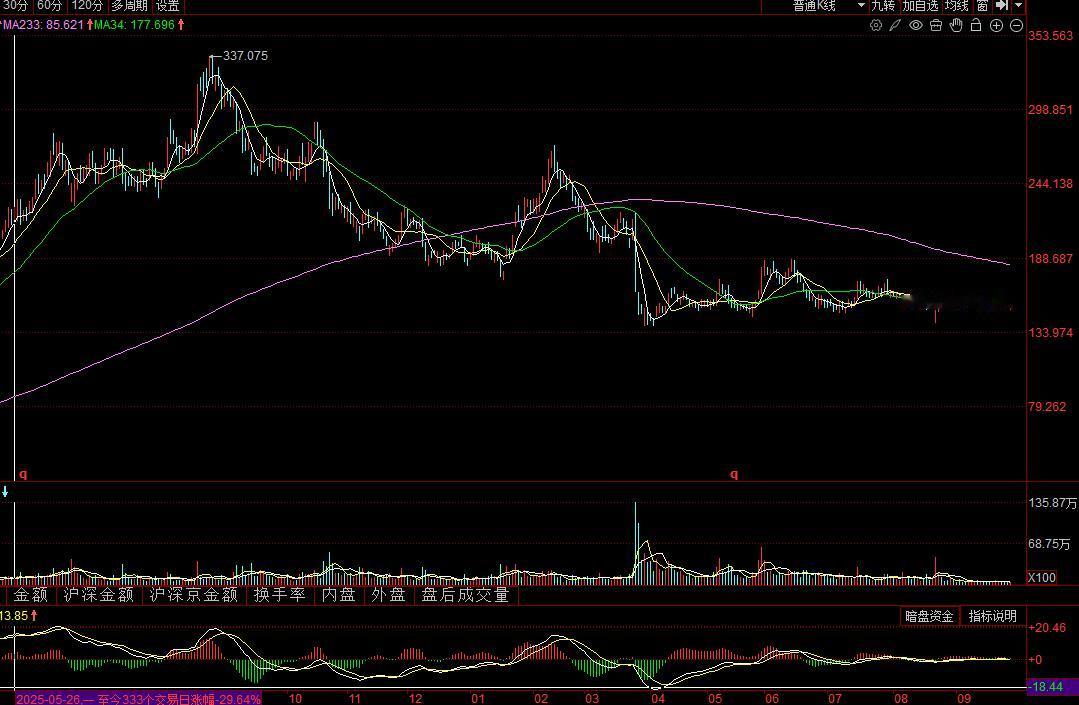
Task: Switch to the 60分 period tab
Action: (49, 6)
